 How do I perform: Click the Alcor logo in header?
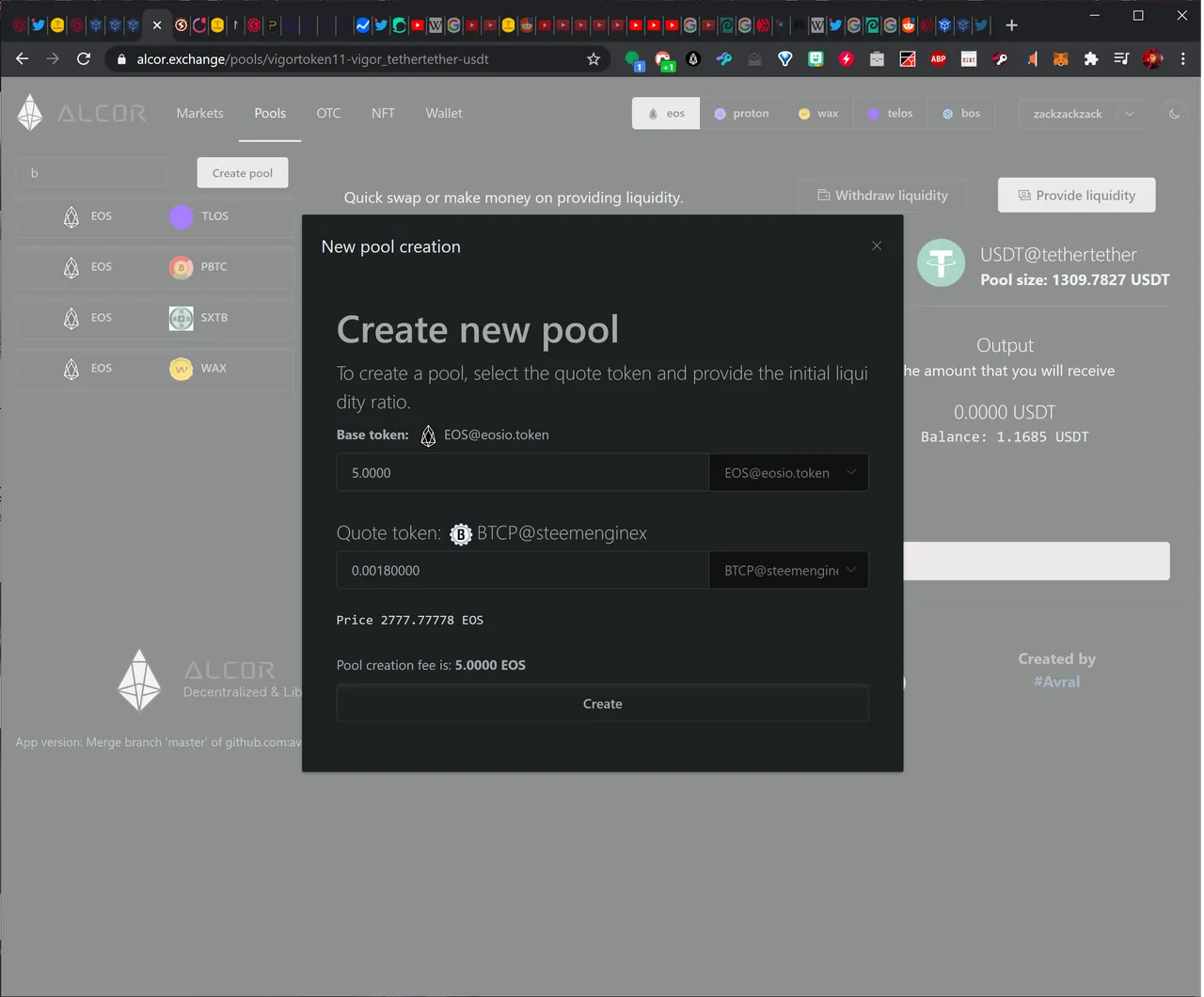tap(82, 113)
